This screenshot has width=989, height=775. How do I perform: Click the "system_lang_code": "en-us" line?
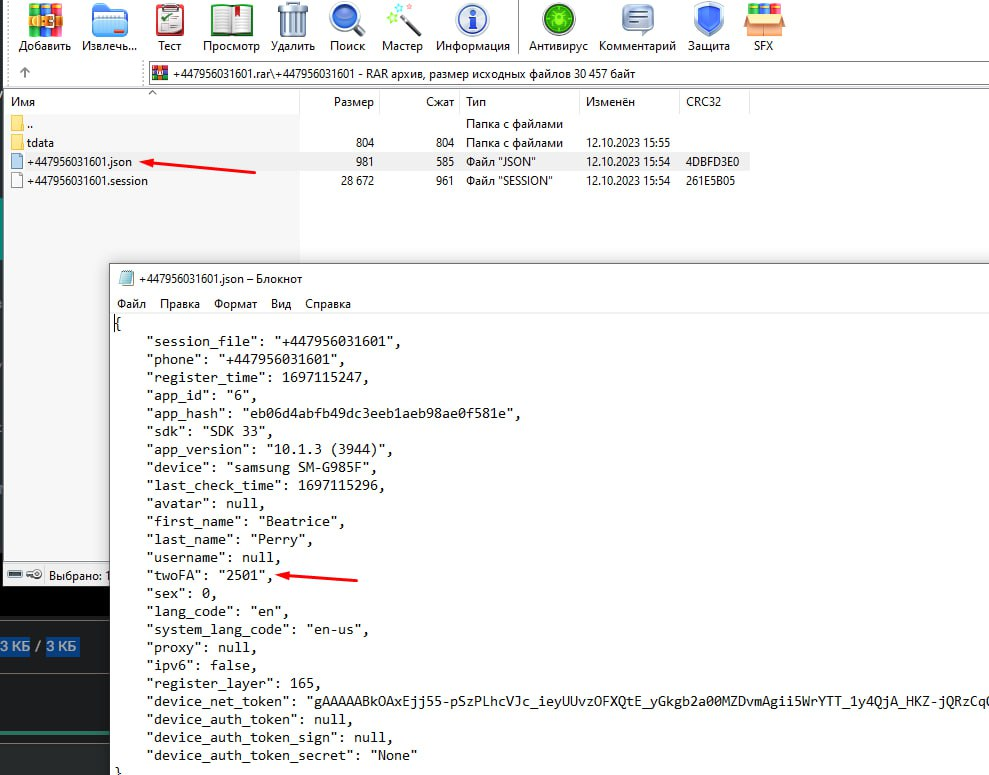pos(257,629)
